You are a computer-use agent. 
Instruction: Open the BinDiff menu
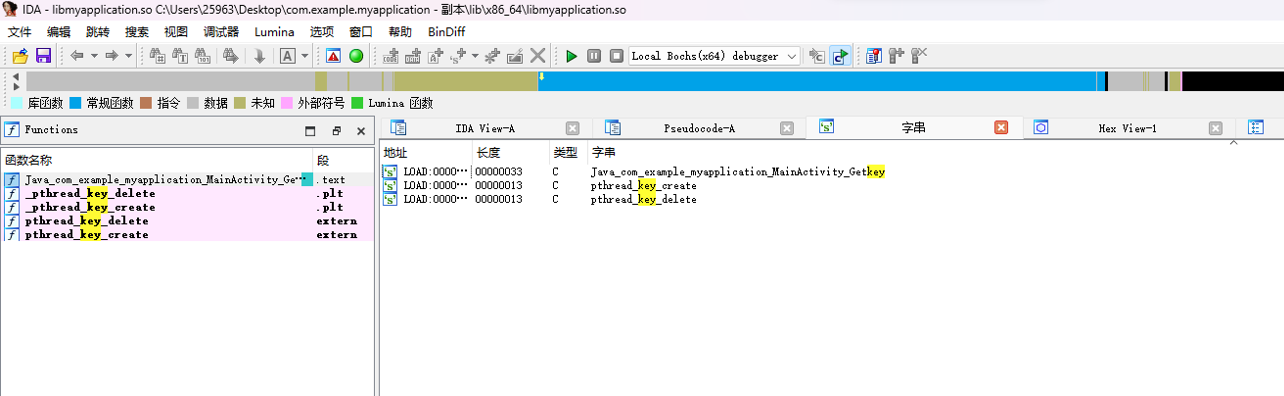click(x=446, y=32)
